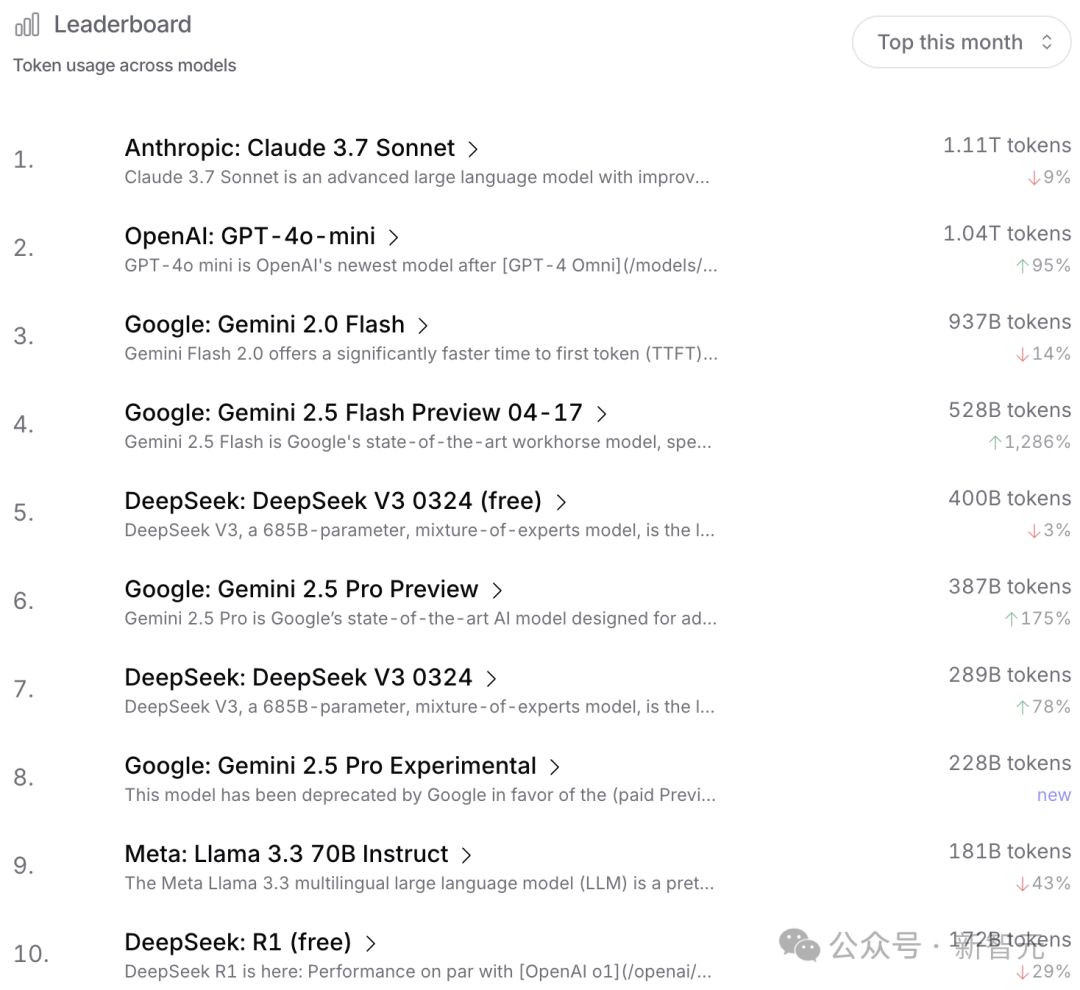Viewport: 1080px width, 990px height.
Task: Click the "1,286%" increase figure
Action: coord(1030,442)
